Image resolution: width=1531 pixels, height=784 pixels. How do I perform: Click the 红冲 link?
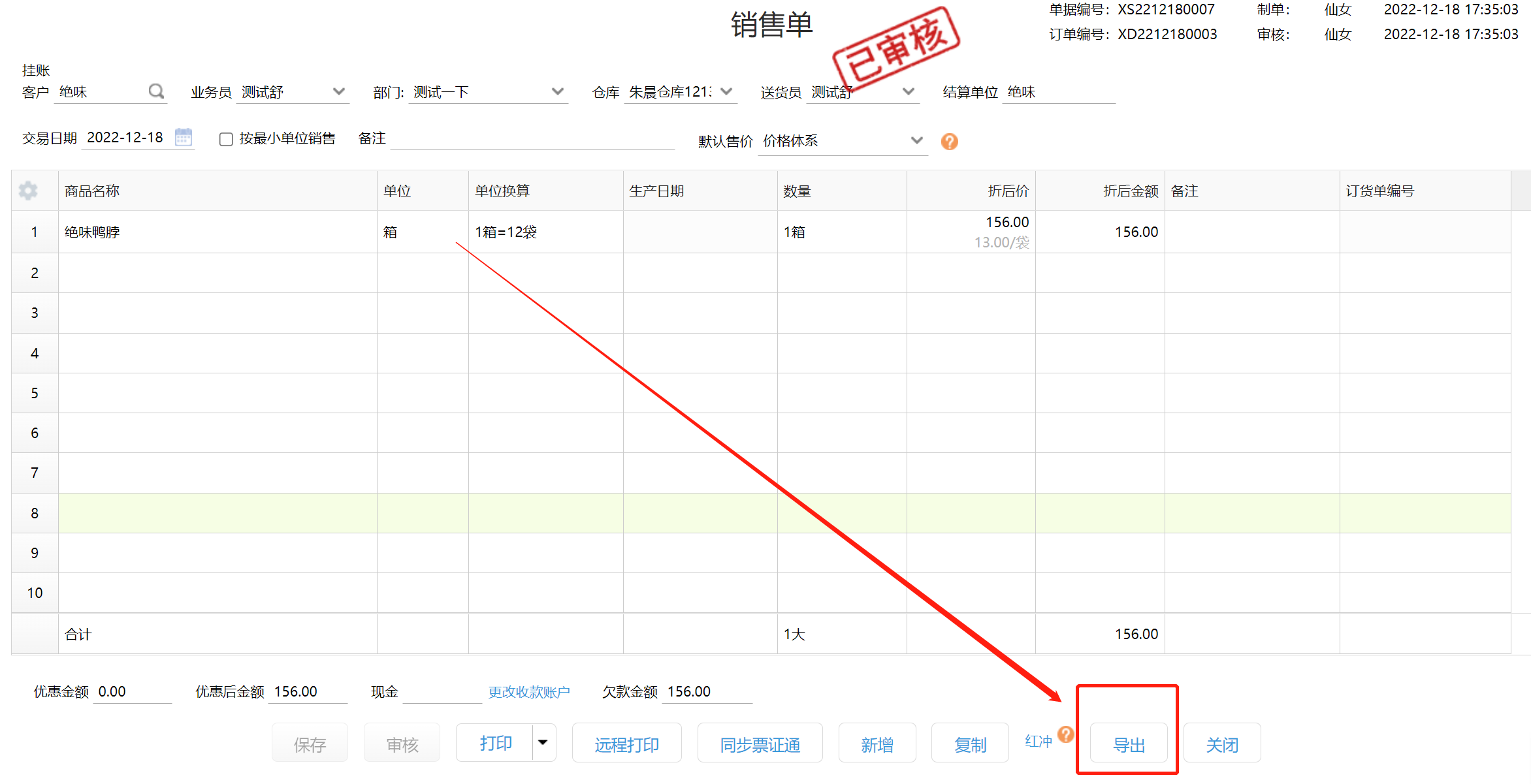pos(1039,741)
